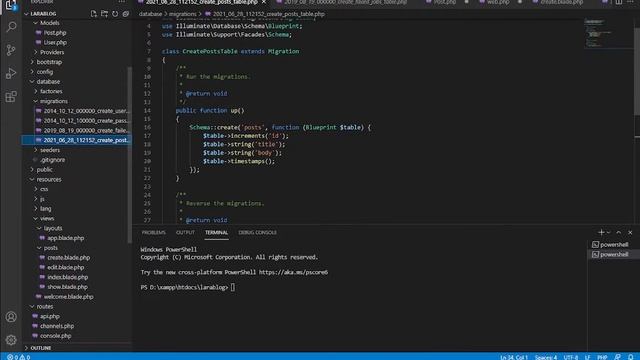Close the terminal panel
This screenshot has height=360, width=640.
pyautogui.click(x=630, y=232)
